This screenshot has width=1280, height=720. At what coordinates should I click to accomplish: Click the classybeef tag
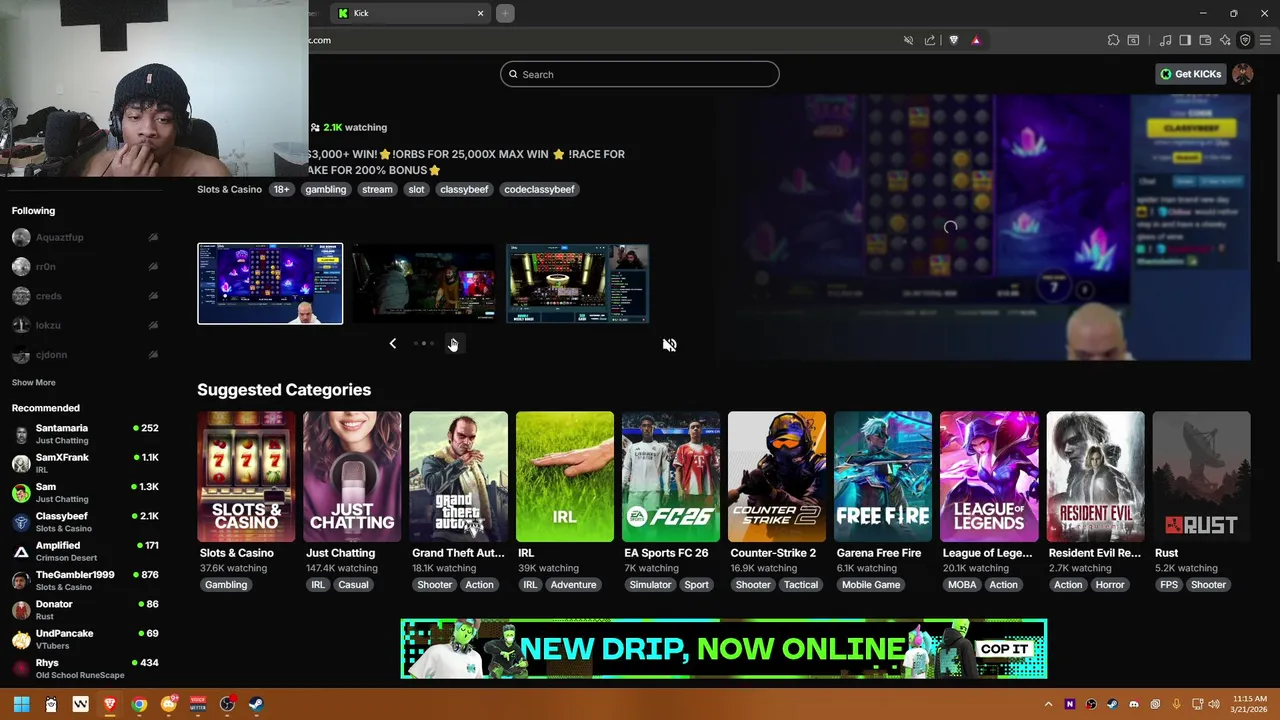click(464, 189)
